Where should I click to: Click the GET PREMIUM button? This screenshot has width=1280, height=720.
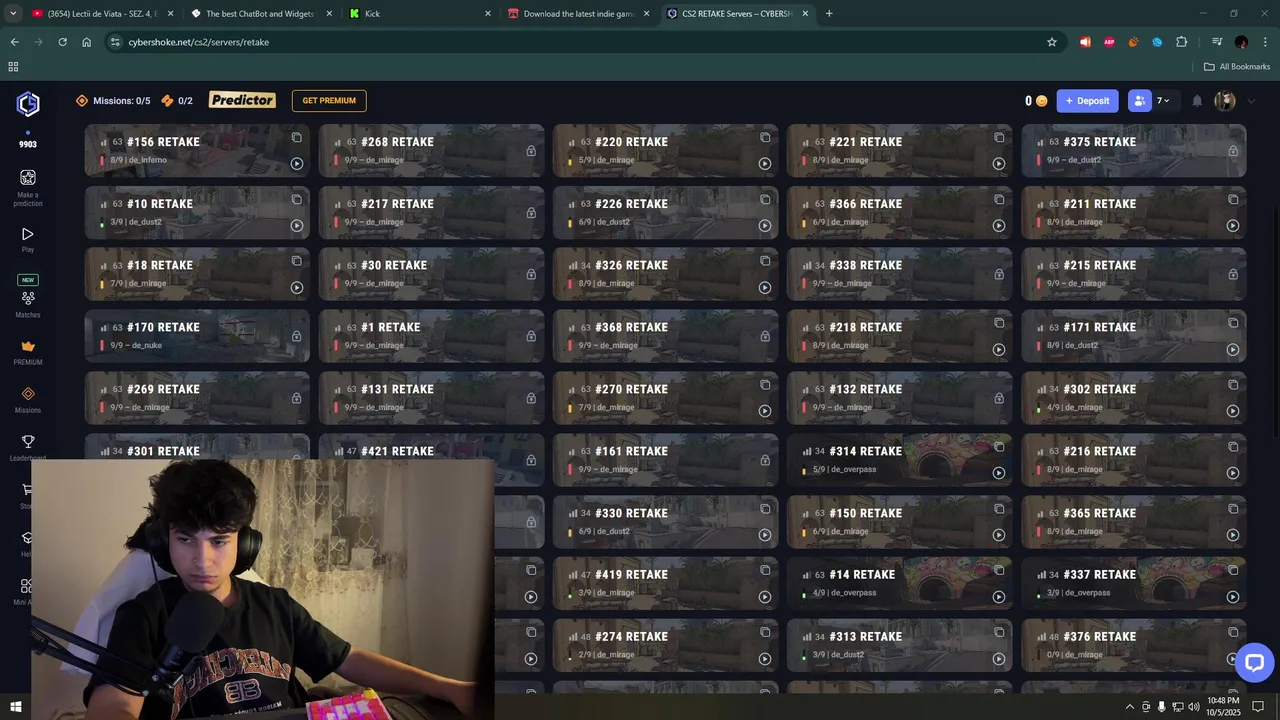pyautogui.click(x=329, y=101)
